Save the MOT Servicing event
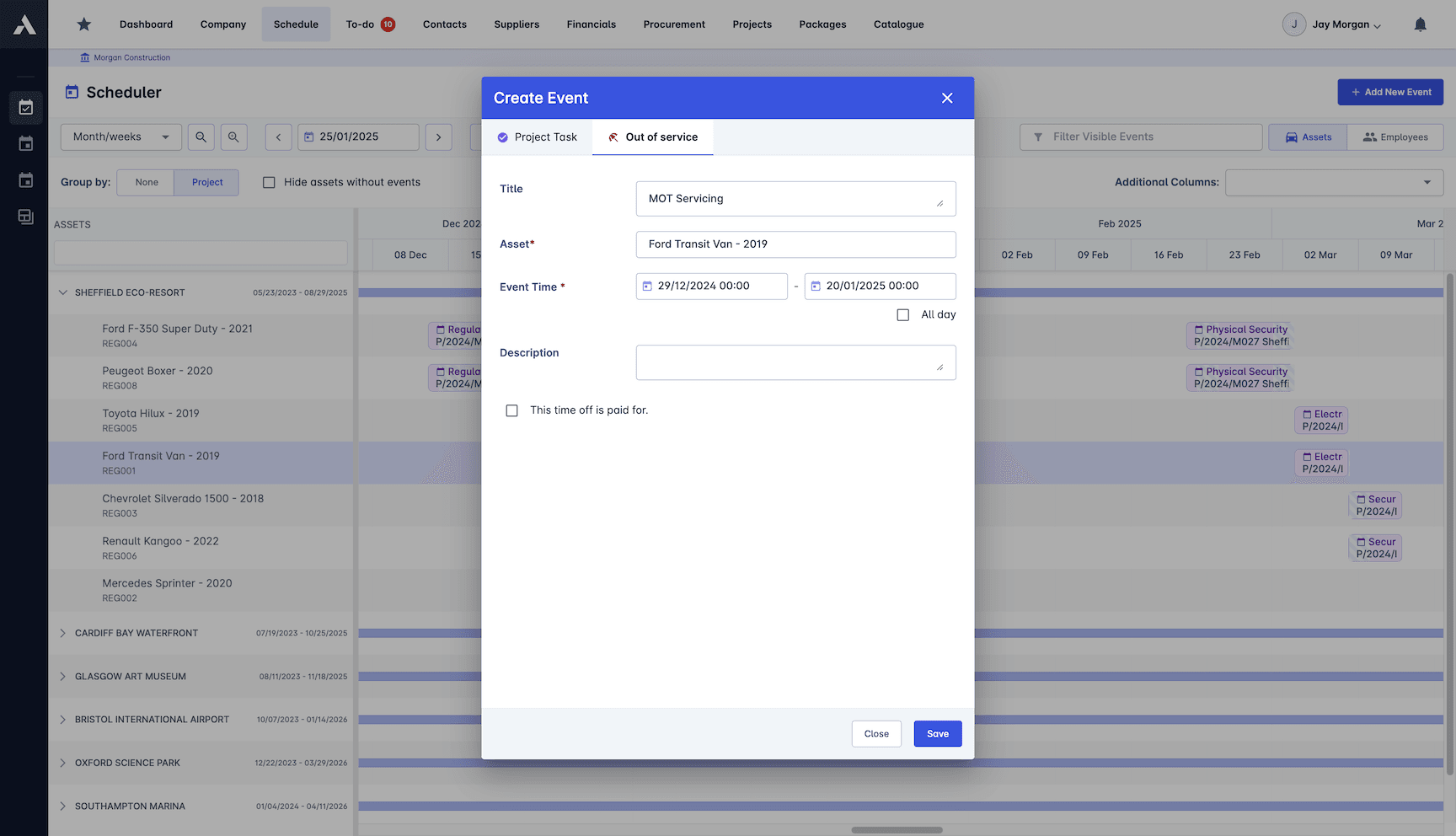The height and width of the screenshot is (836, 1456). [937, 733]
